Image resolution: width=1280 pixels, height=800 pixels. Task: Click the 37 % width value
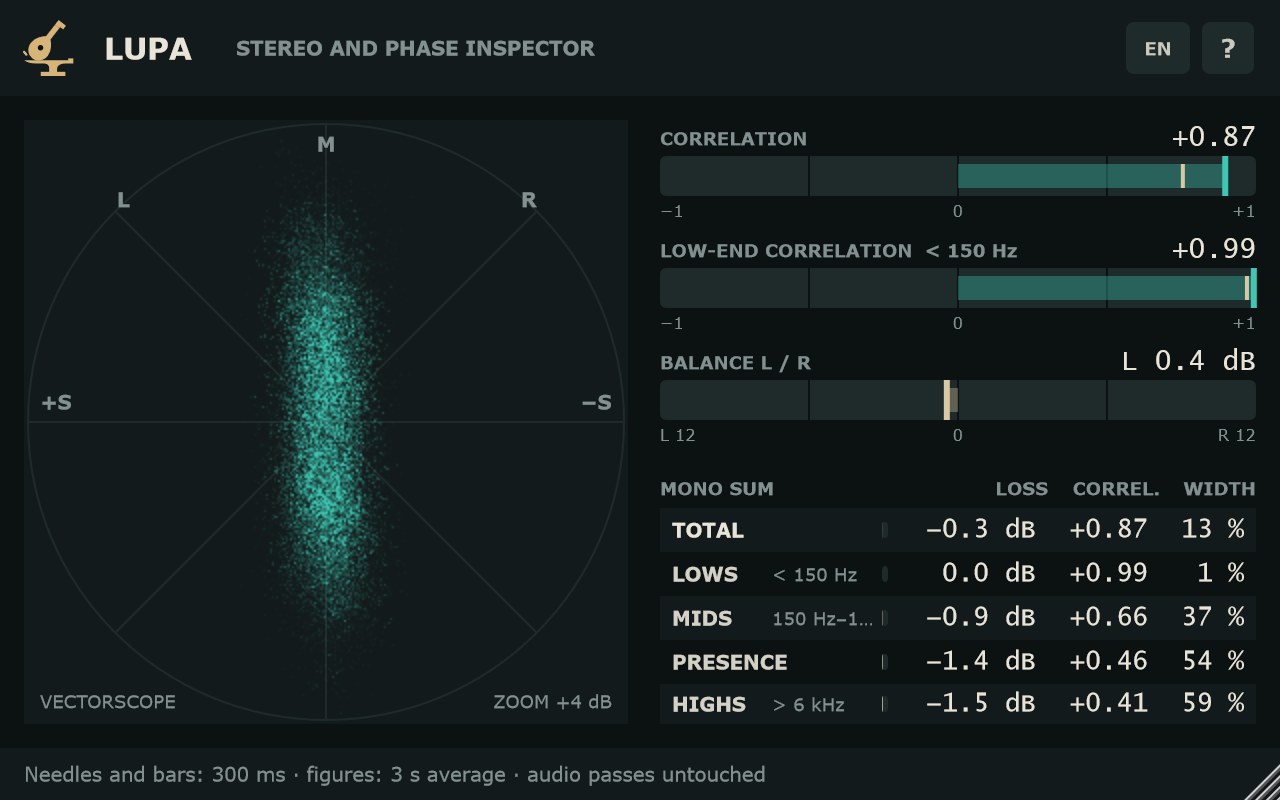1213,617
